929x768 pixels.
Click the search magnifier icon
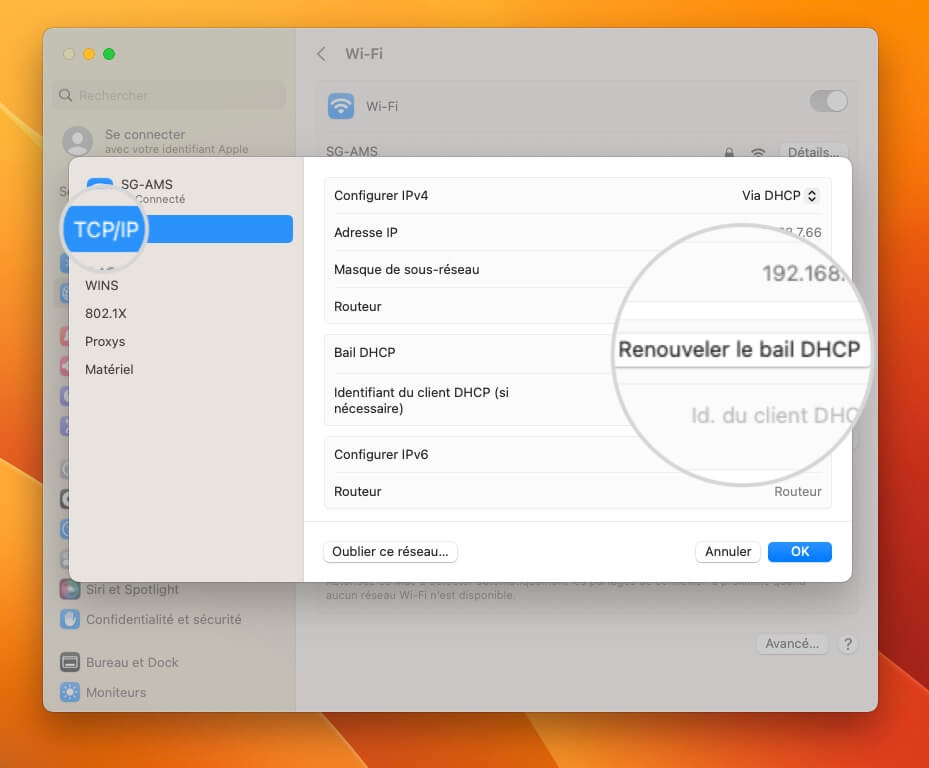tap(65, 95)
